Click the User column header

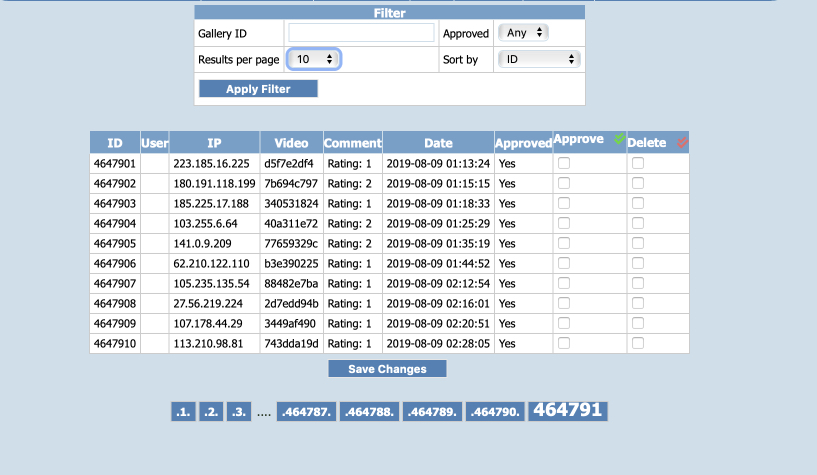coord(155,143)
